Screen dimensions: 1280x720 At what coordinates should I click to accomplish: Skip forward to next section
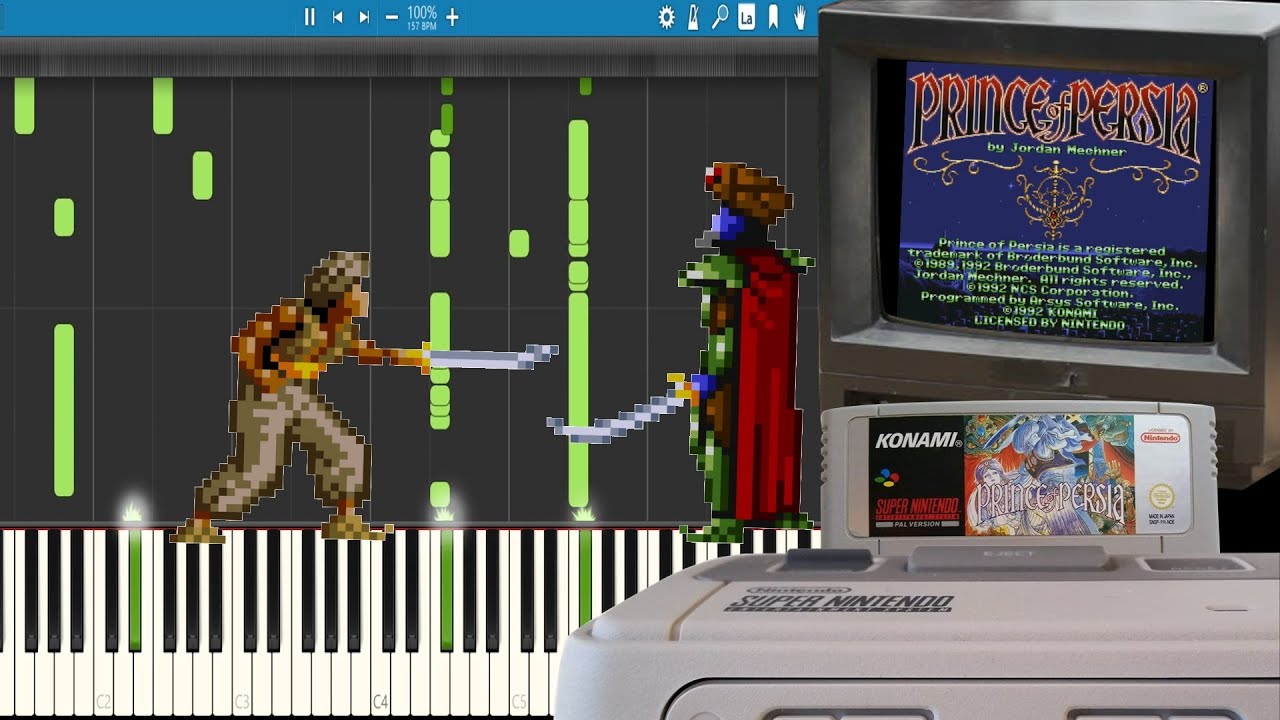pyautogui.click(x=364, y=17)
